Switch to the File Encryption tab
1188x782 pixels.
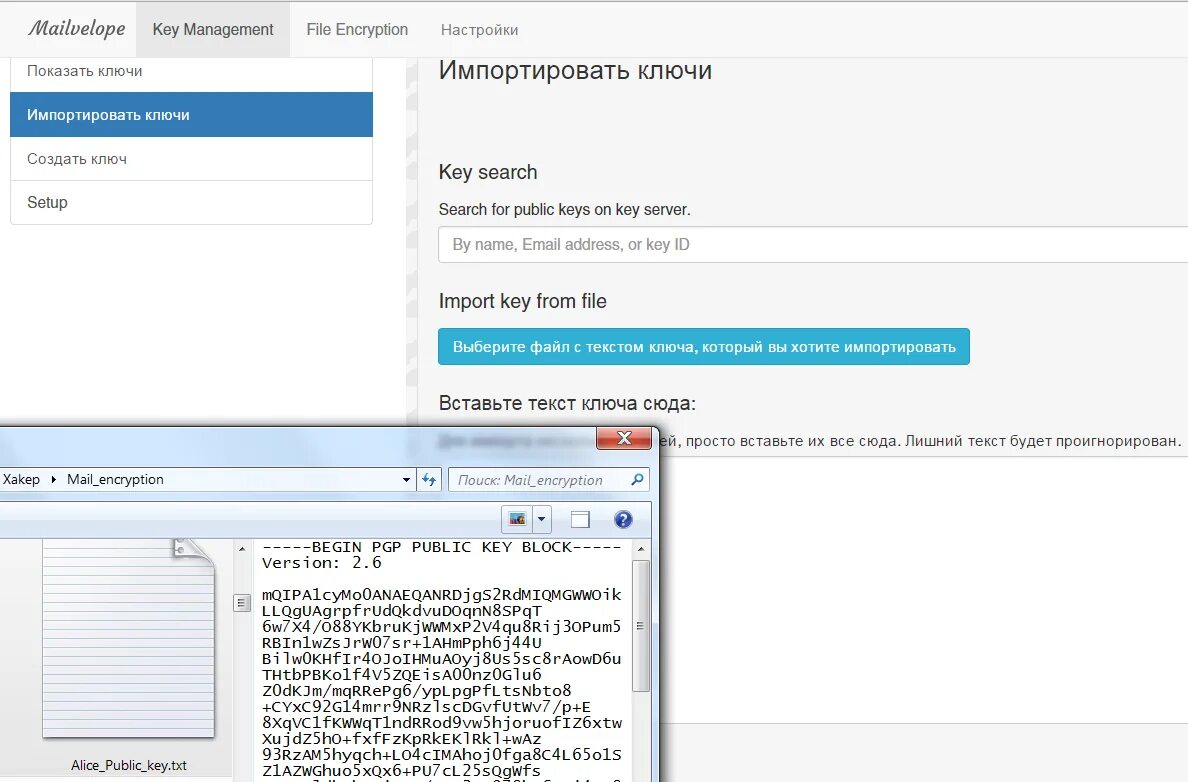point(357,30)
